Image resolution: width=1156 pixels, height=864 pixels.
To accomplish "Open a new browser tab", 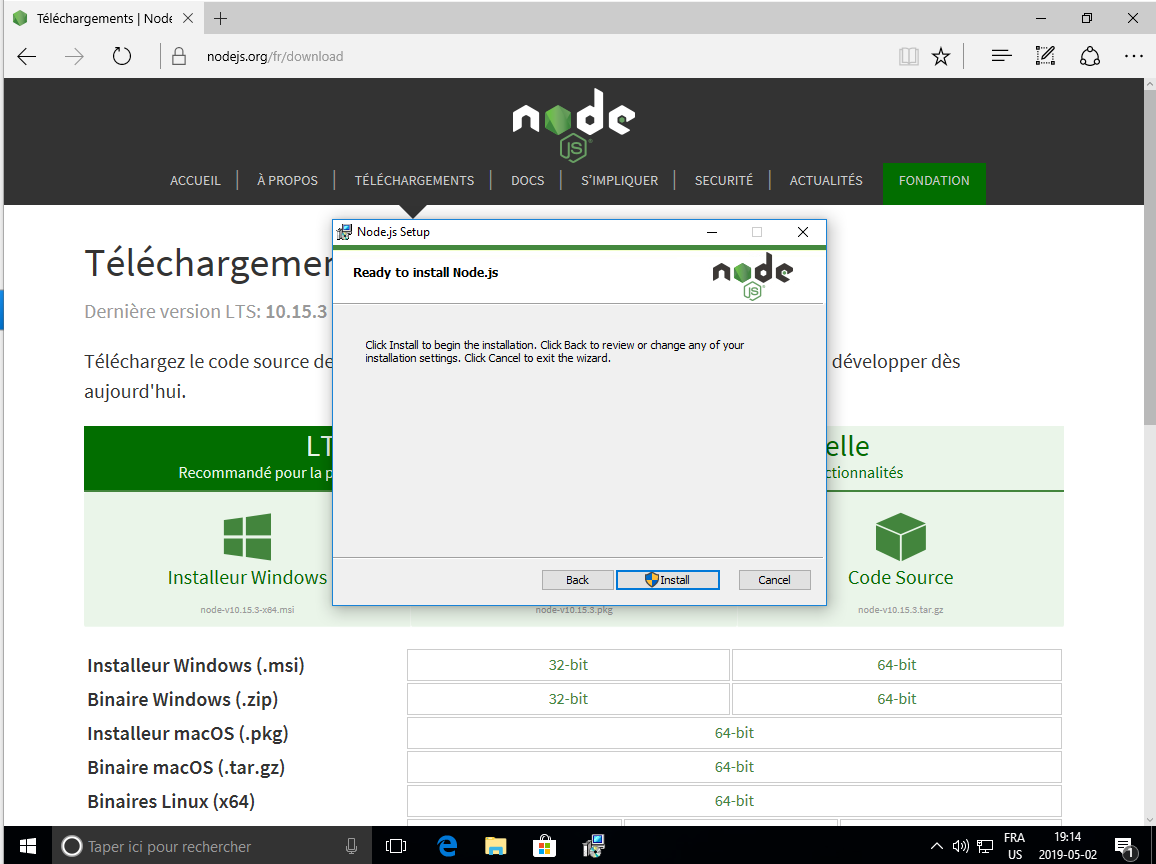I will click(221, 19).
